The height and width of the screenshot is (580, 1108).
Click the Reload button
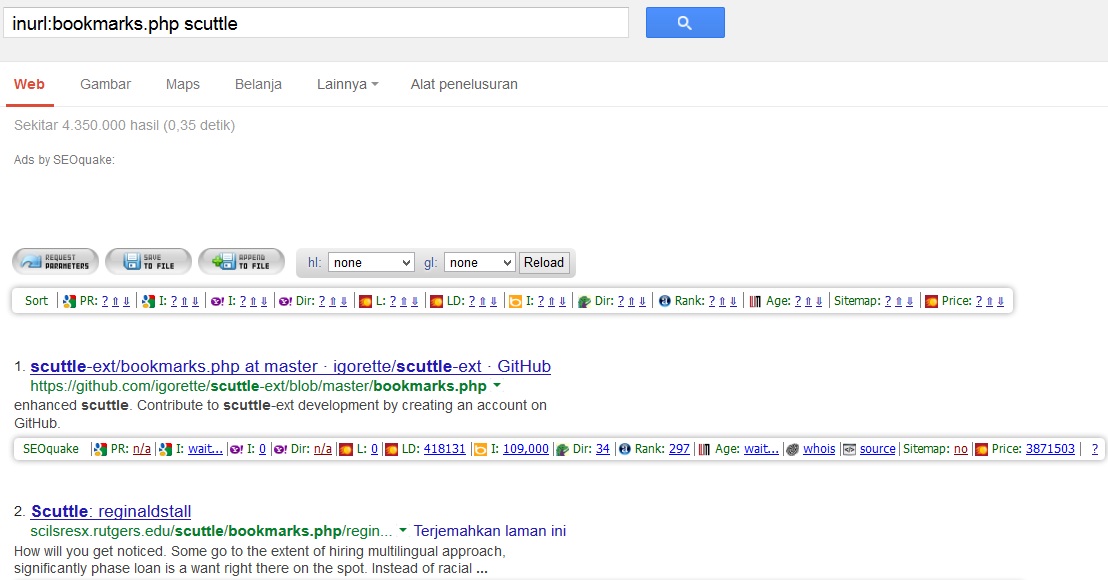click(543, 262)
